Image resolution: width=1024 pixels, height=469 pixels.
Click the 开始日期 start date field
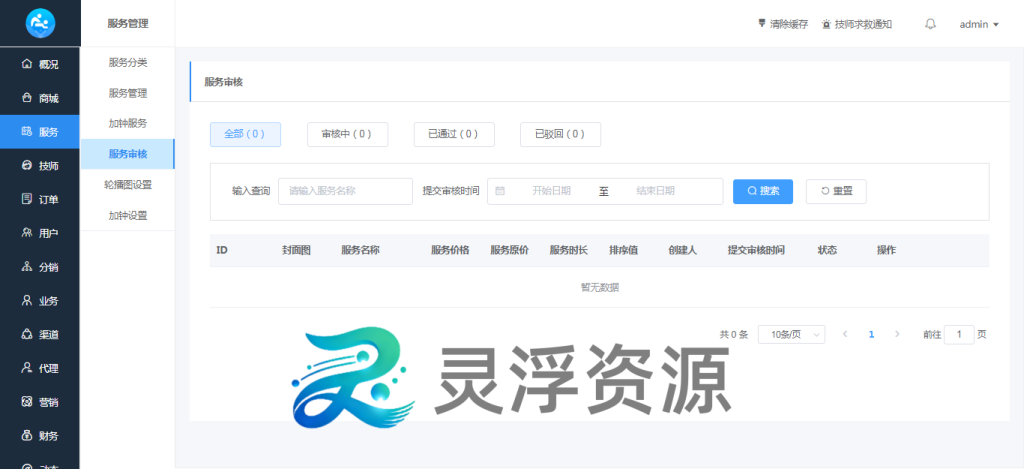pos(551,191)
